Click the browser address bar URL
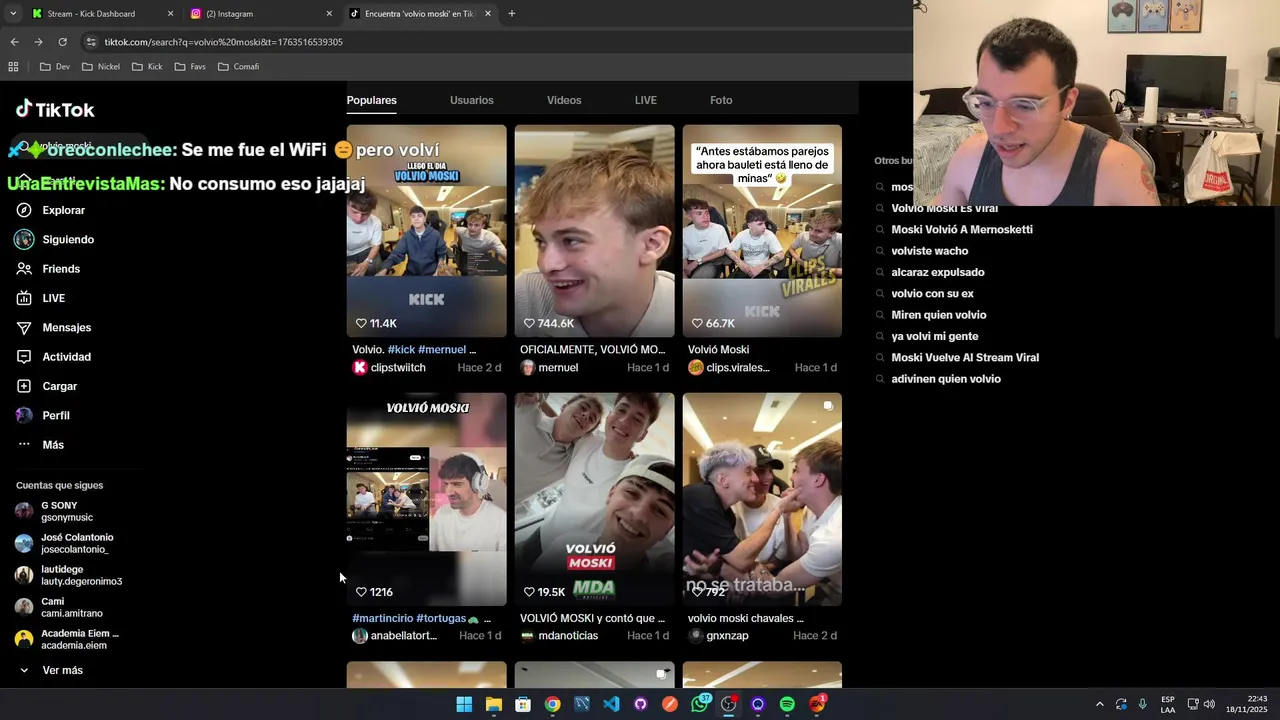 [224, 42]
